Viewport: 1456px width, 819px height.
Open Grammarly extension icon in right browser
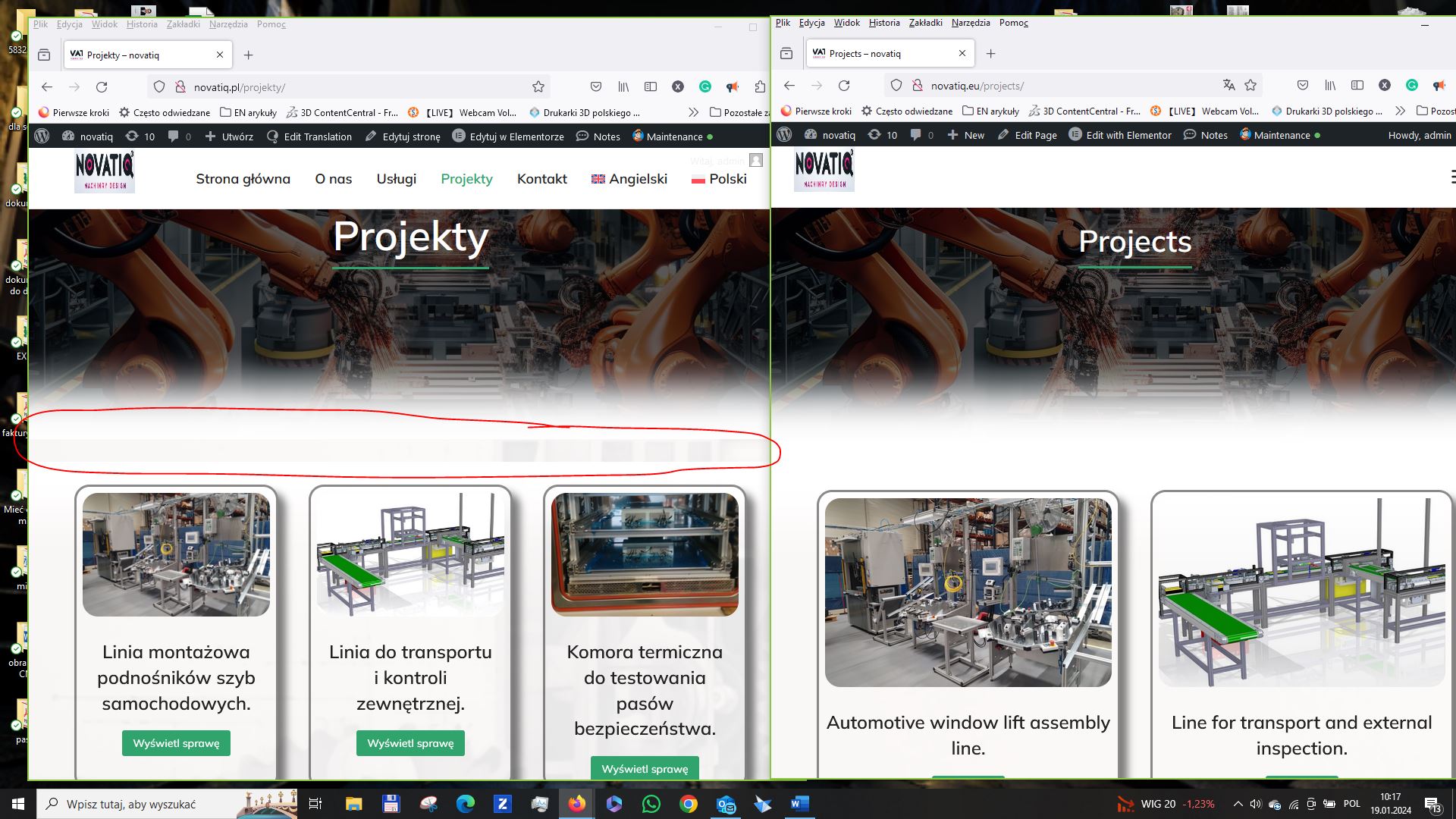(x=1411, y=86)
